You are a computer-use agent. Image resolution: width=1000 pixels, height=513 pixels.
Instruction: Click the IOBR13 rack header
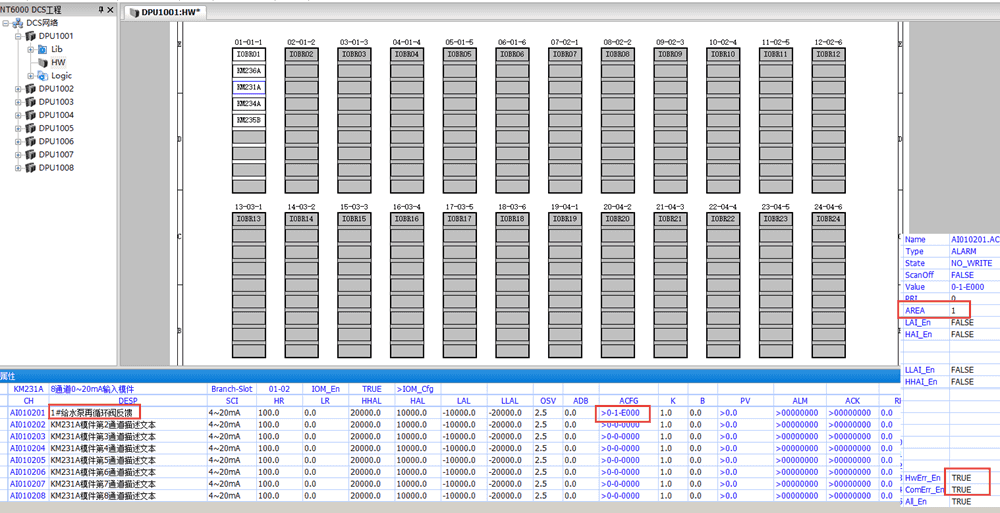[x=249, y=219]
